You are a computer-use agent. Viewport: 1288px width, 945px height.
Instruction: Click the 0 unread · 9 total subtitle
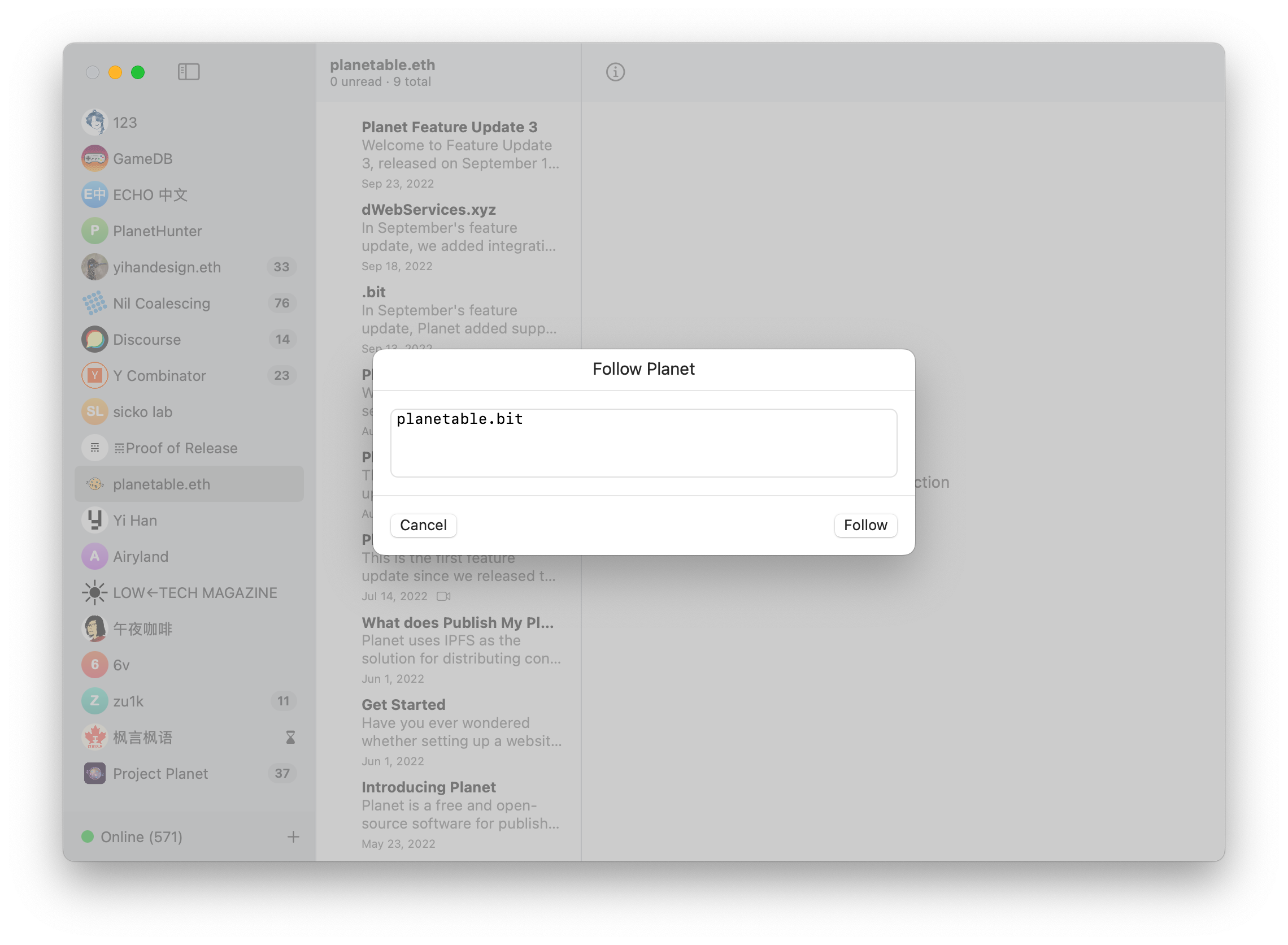[380, 82]
